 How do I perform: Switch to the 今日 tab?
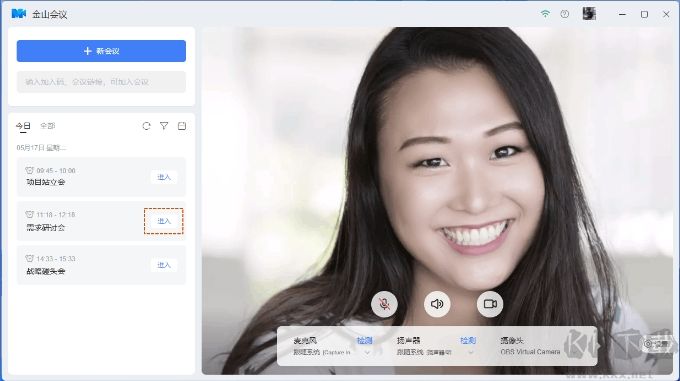[23, 126]
